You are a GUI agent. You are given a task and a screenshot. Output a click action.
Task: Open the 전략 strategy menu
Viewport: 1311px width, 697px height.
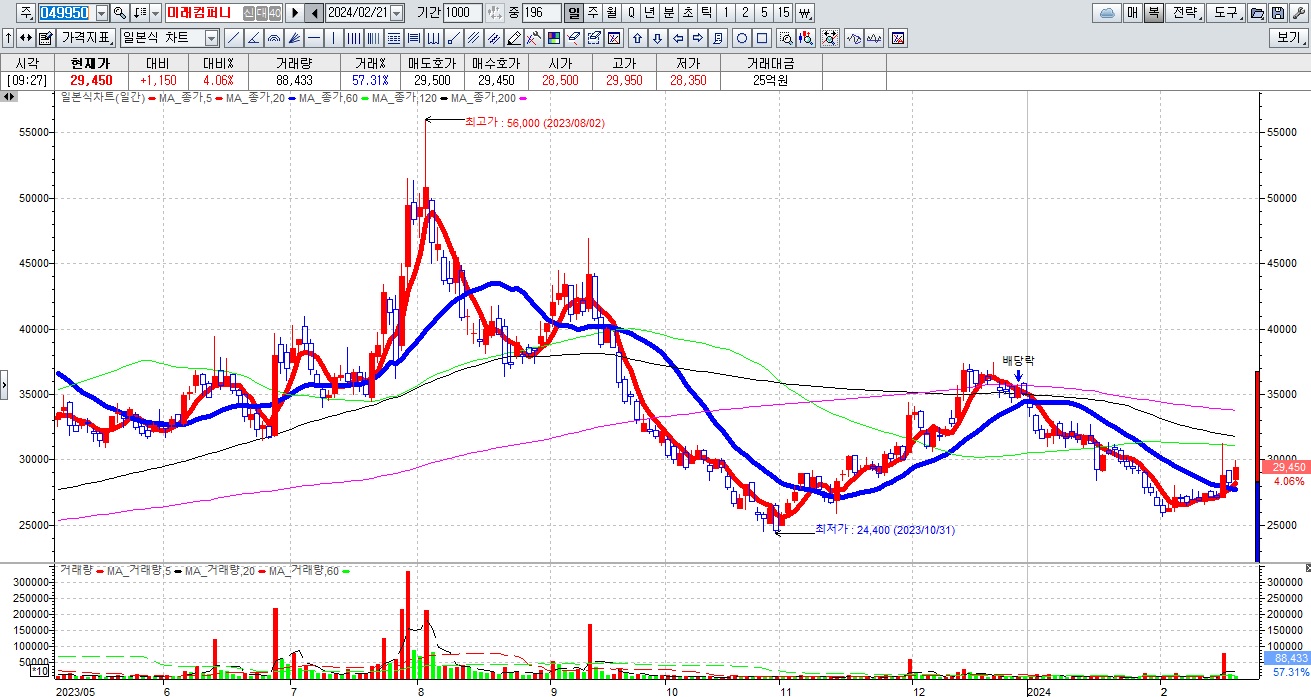tap(1186, 13)
